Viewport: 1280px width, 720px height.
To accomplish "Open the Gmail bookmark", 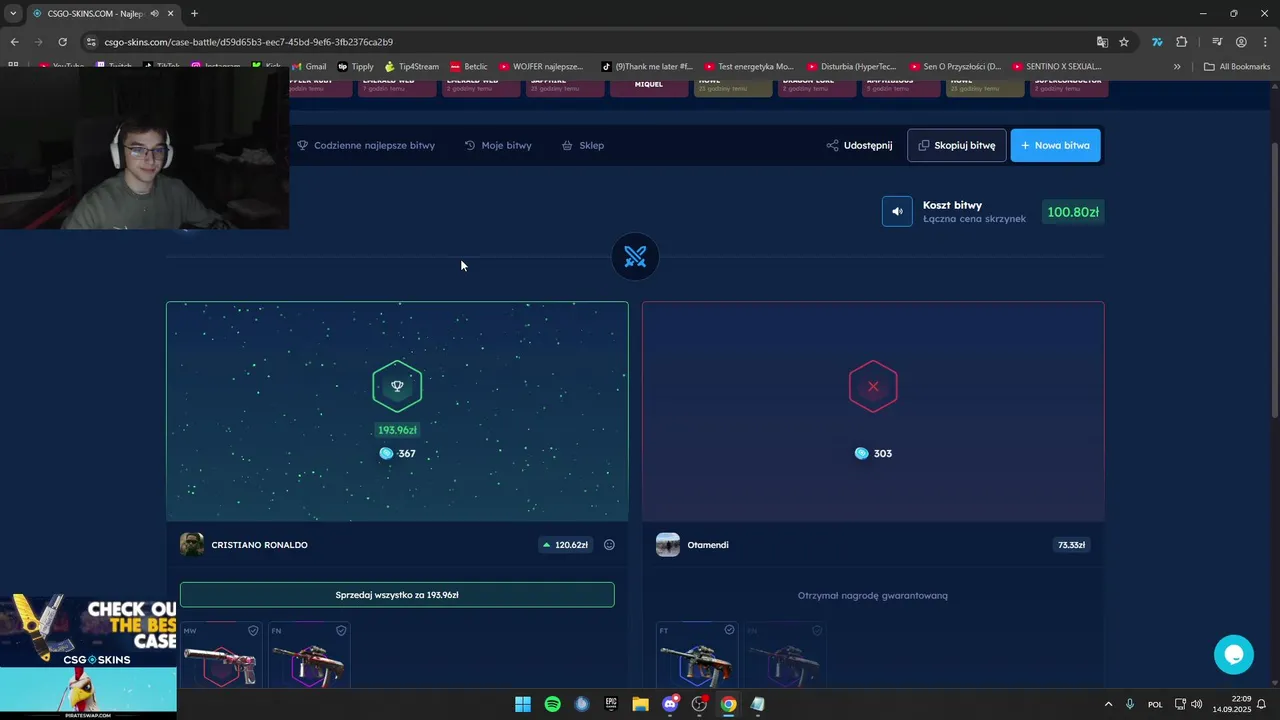I will 308,67.
